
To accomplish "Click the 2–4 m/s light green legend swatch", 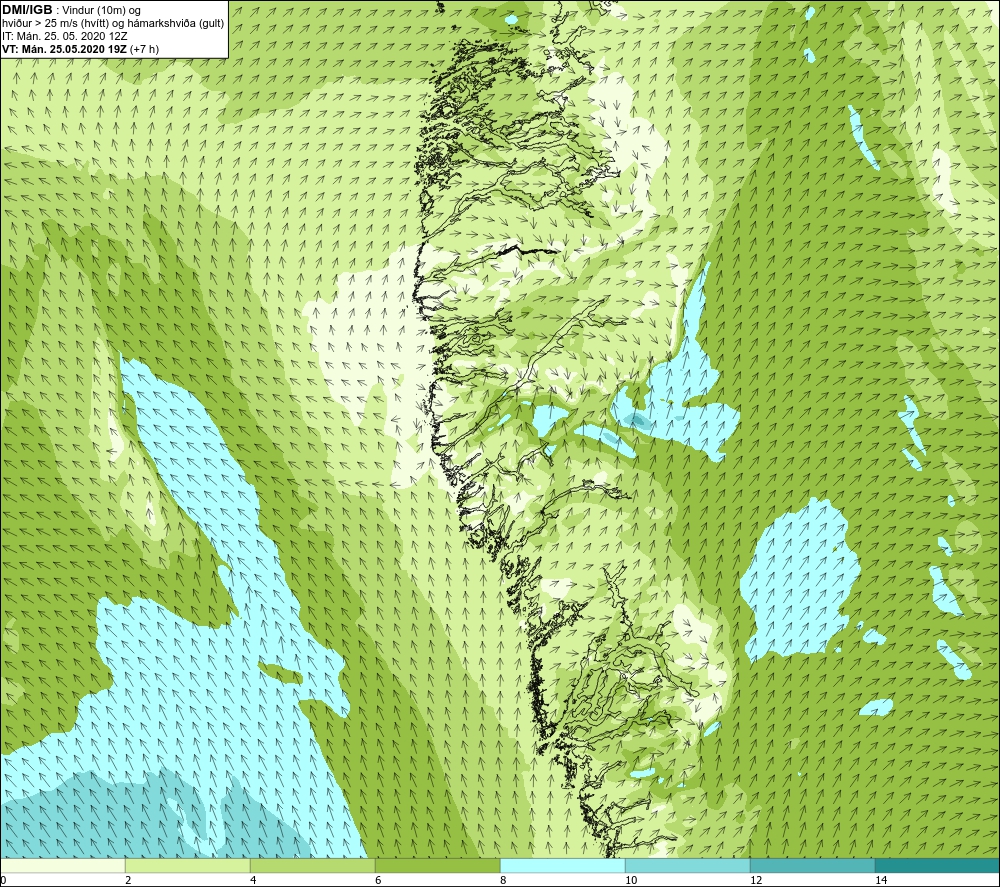I will (x=188, y=866).
